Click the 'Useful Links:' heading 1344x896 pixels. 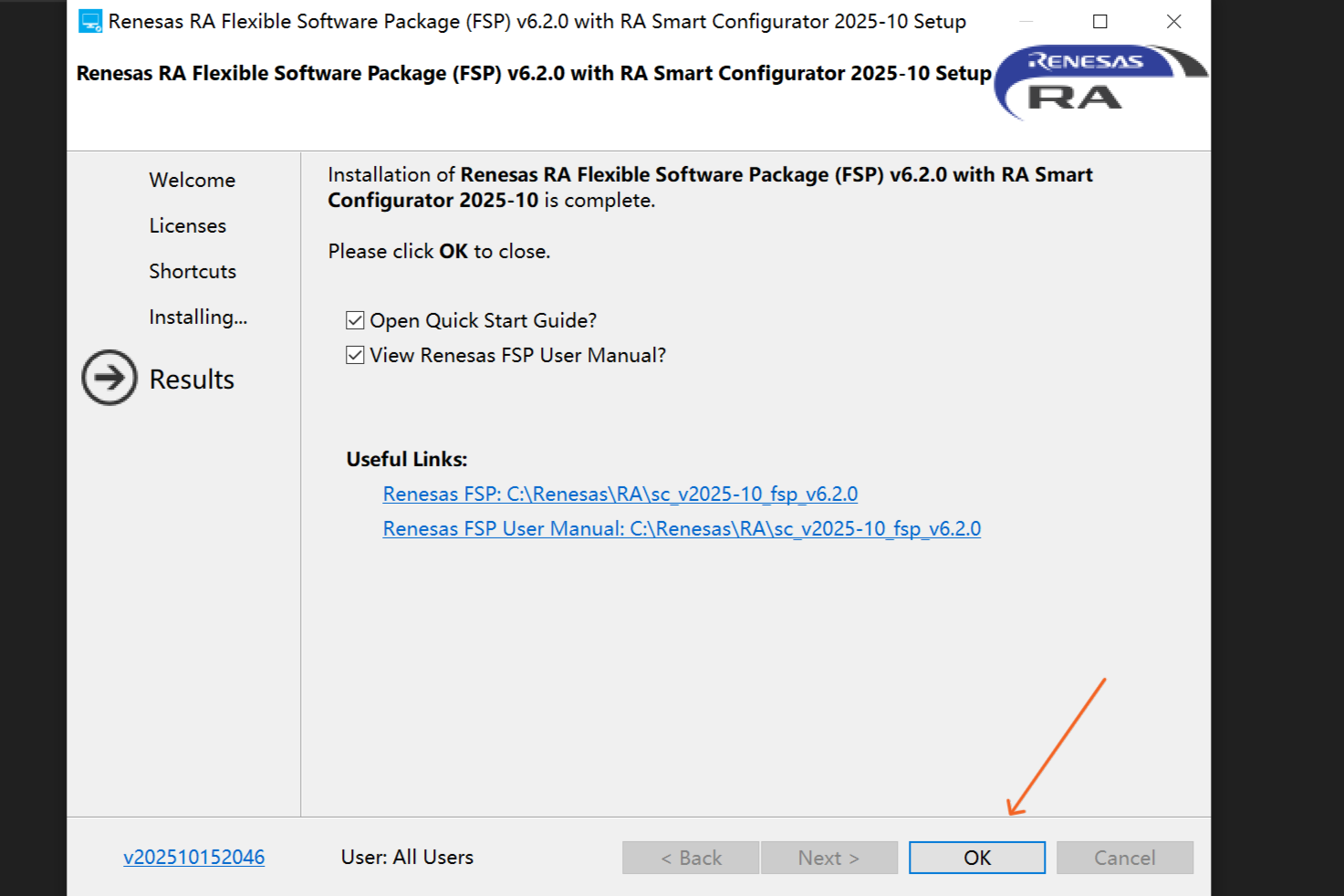[407, 459]
